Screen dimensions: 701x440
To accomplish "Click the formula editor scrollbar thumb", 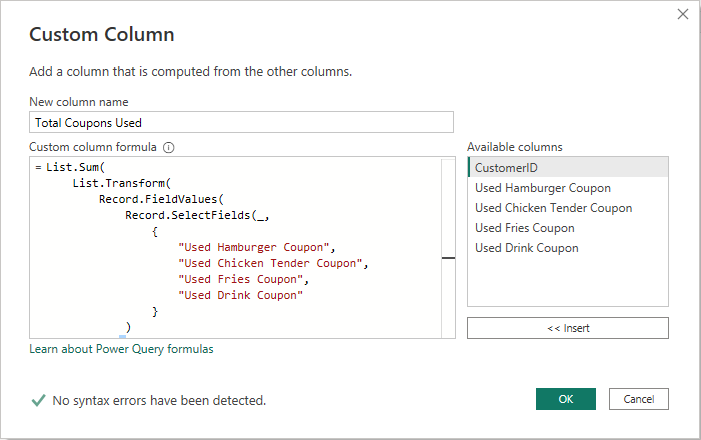I will [447, 257].
